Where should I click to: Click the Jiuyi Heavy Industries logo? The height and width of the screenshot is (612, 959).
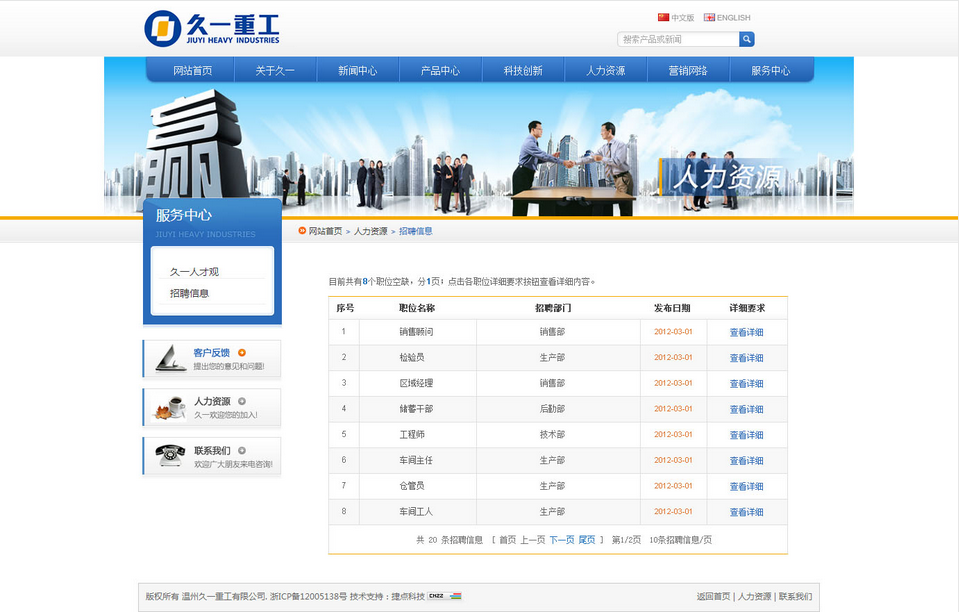pos(212,28)
